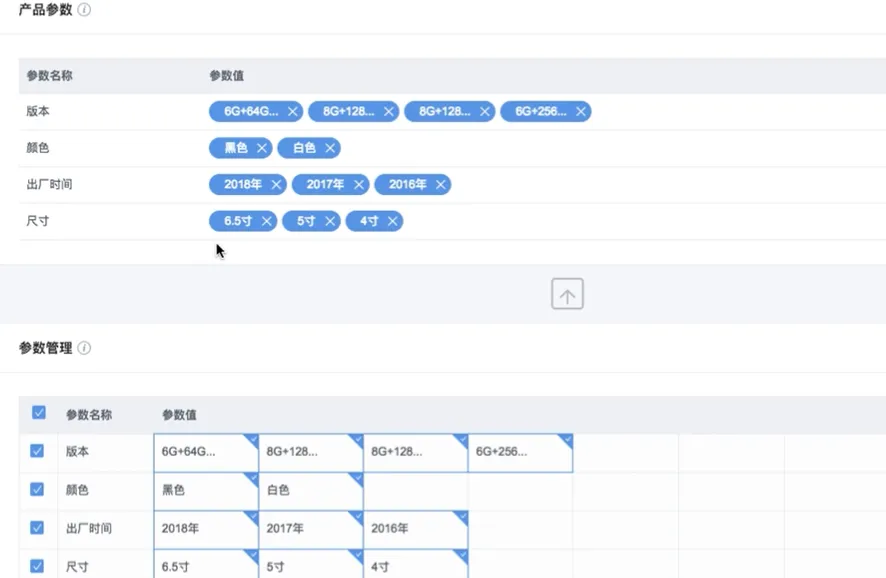The image size is (886, 578).
Task: Open the info icon beside 产品参数
Action: pos(84,10)
